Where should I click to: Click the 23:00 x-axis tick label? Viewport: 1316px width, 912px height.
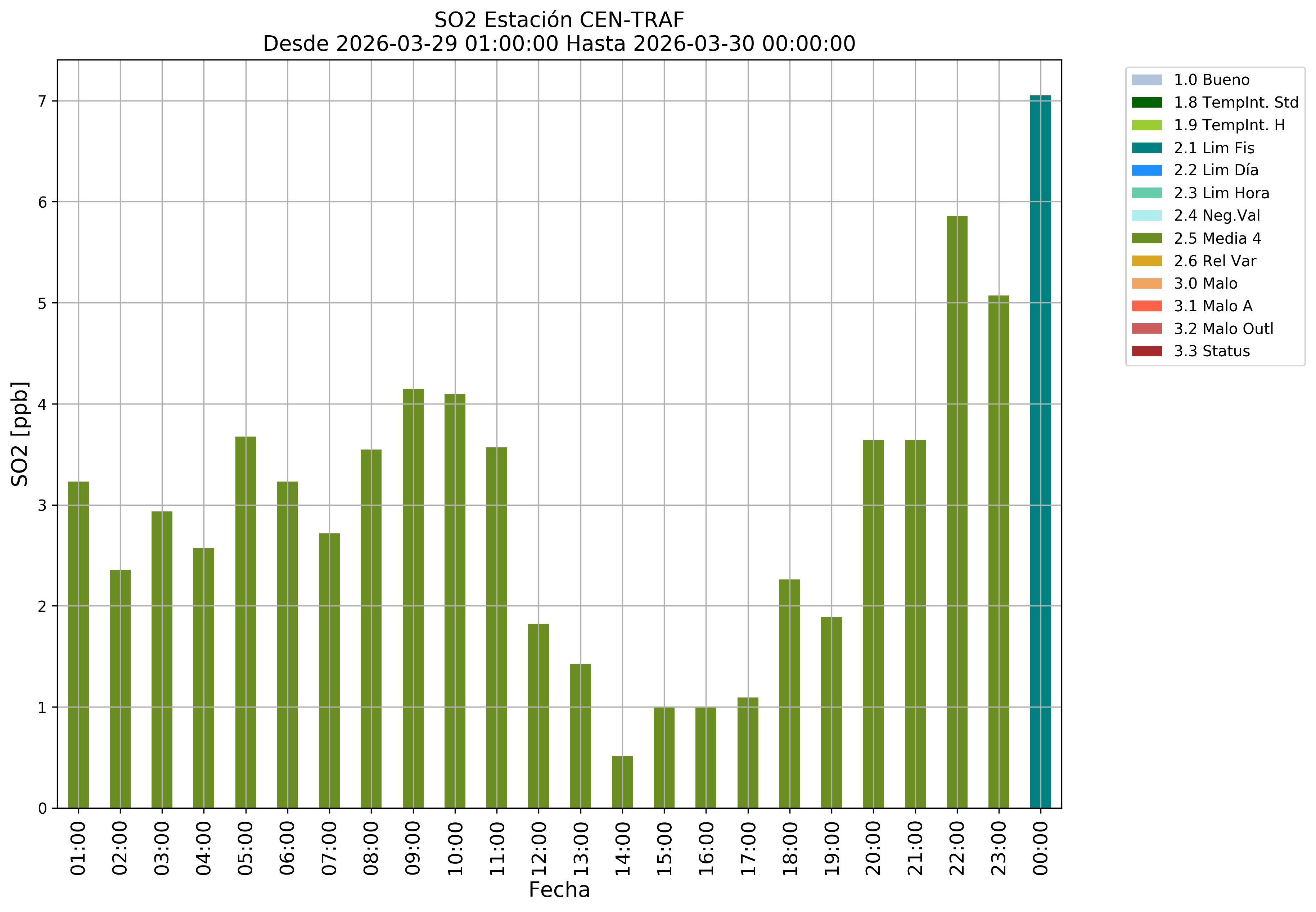click(x=998, y=848)
